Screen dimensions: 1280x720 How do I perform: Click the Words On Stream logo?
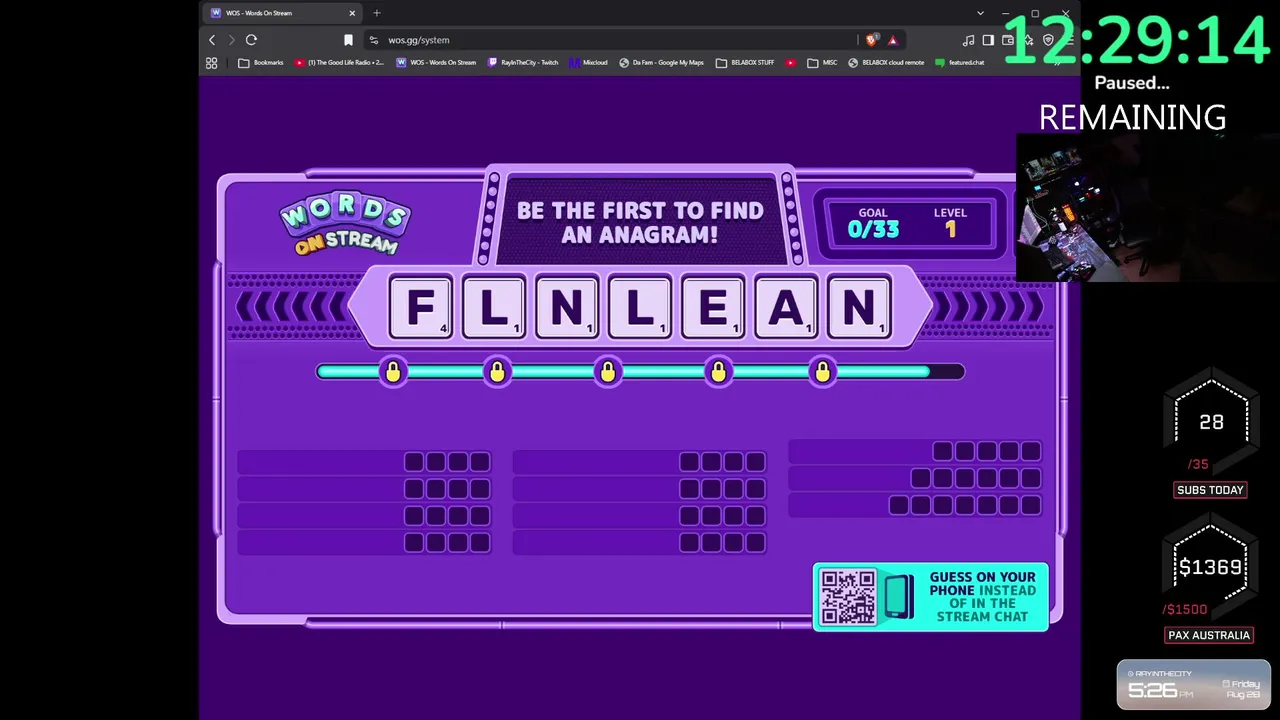[345, 224]
